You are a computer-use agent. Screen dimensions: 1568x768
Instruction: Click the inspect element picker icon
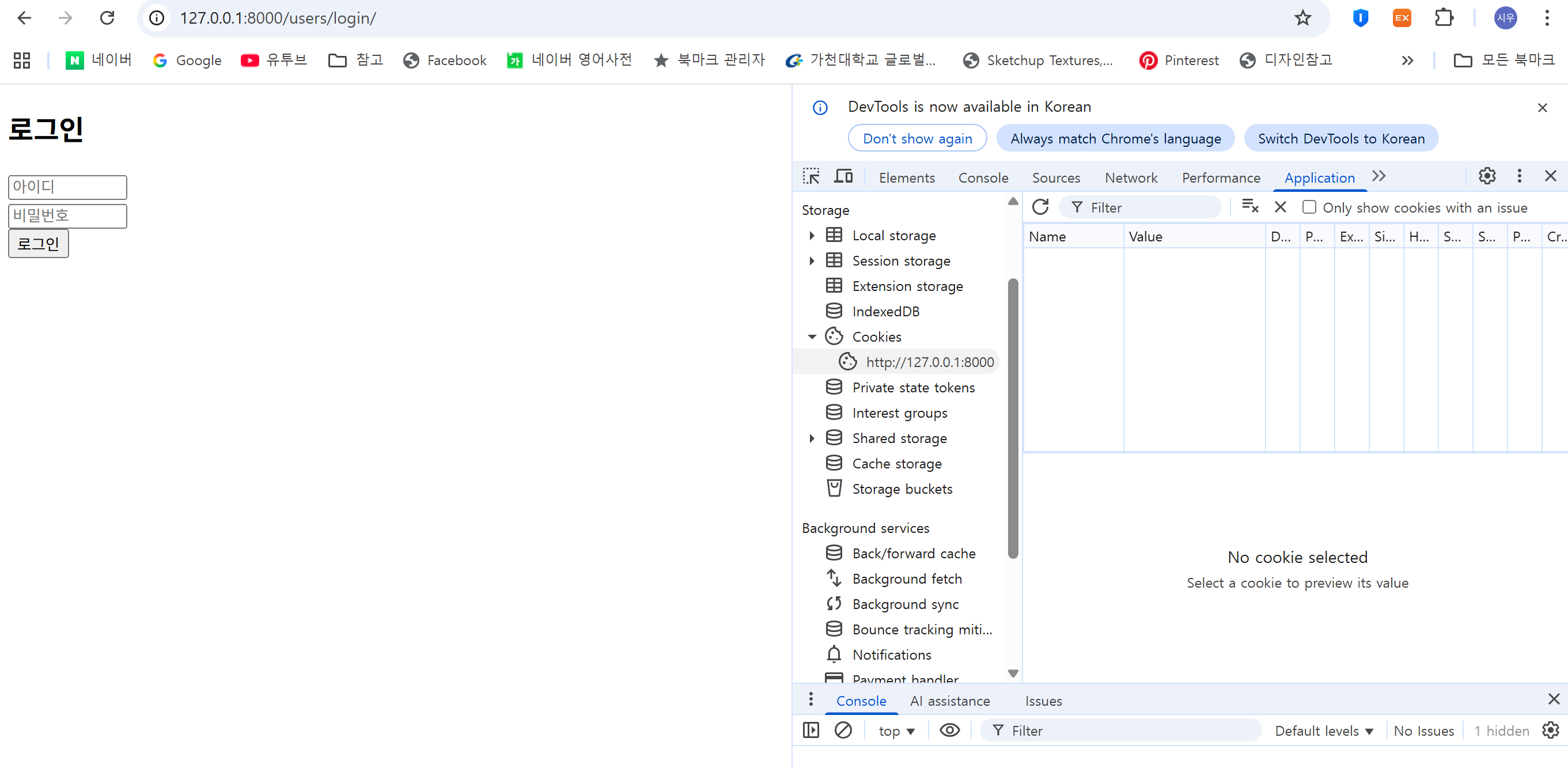(x=810, y=176)
